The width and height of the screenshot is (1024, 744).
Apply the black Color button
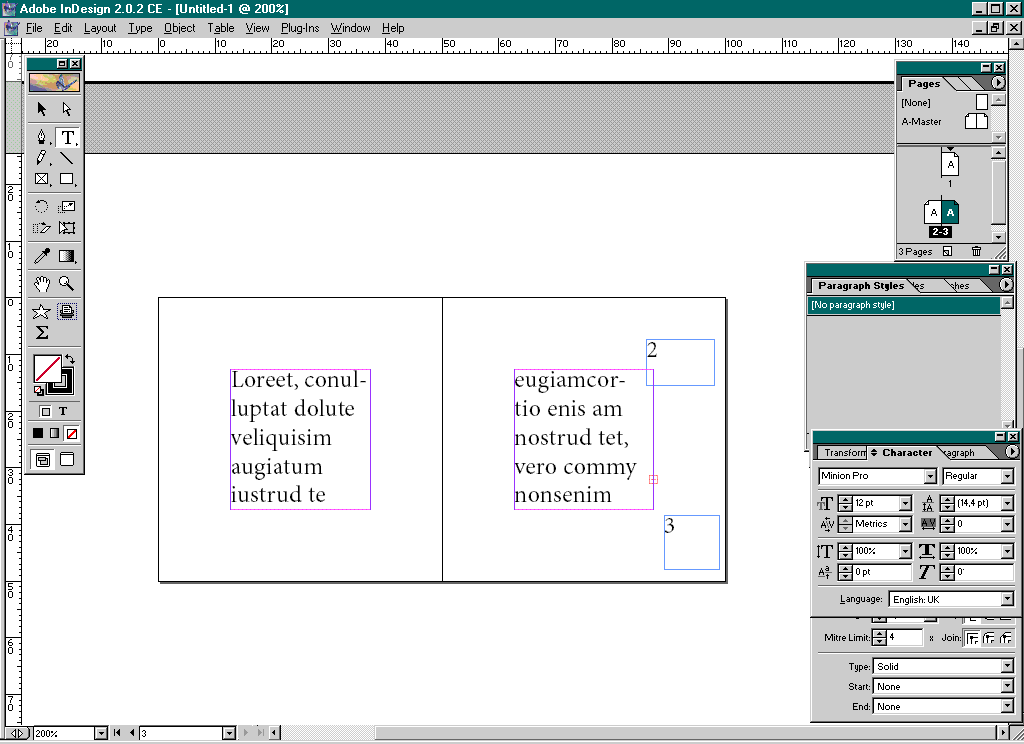click(x=38, y=433)
